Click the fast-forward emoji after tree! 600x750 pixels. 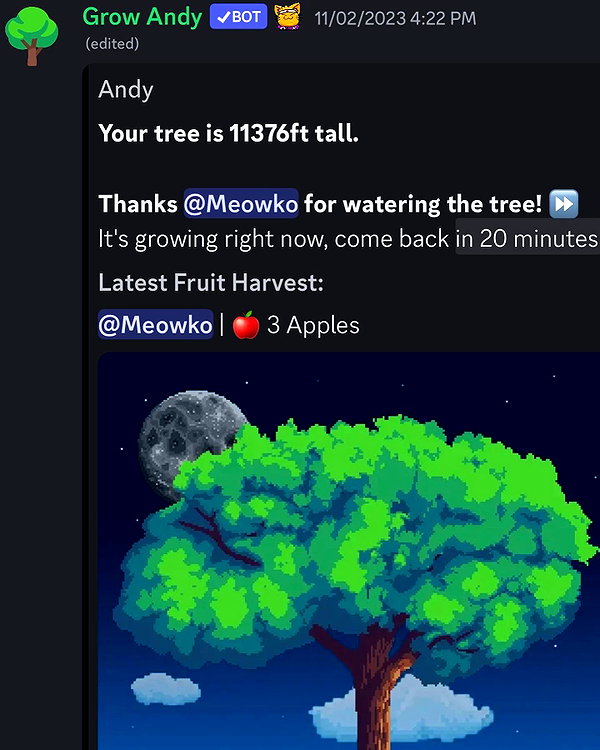coord(564,204)
